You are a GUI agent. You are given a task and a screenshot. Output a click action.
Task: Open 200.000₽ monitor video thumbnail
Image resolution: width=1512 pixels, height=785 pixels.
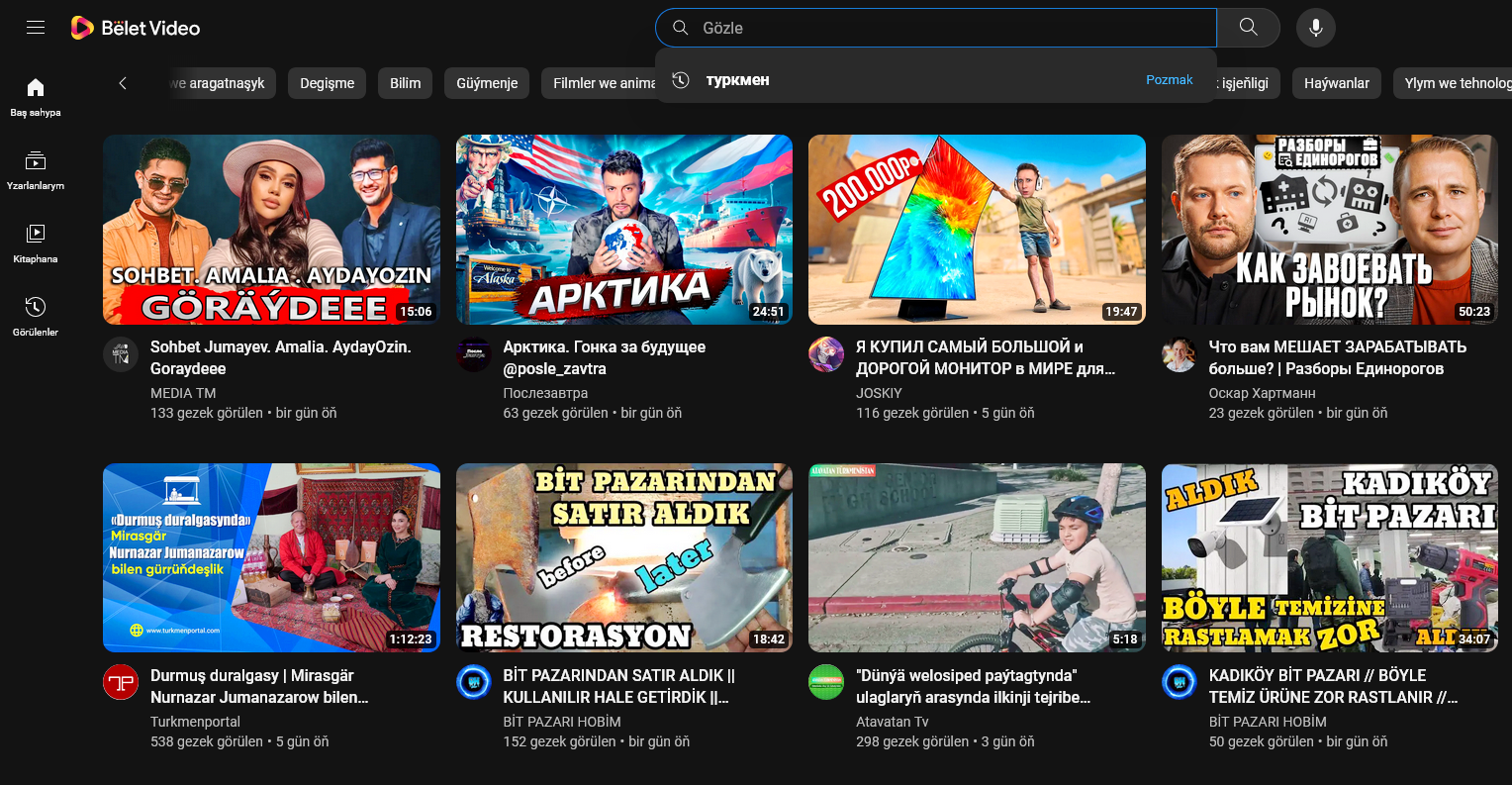[977, 230]
